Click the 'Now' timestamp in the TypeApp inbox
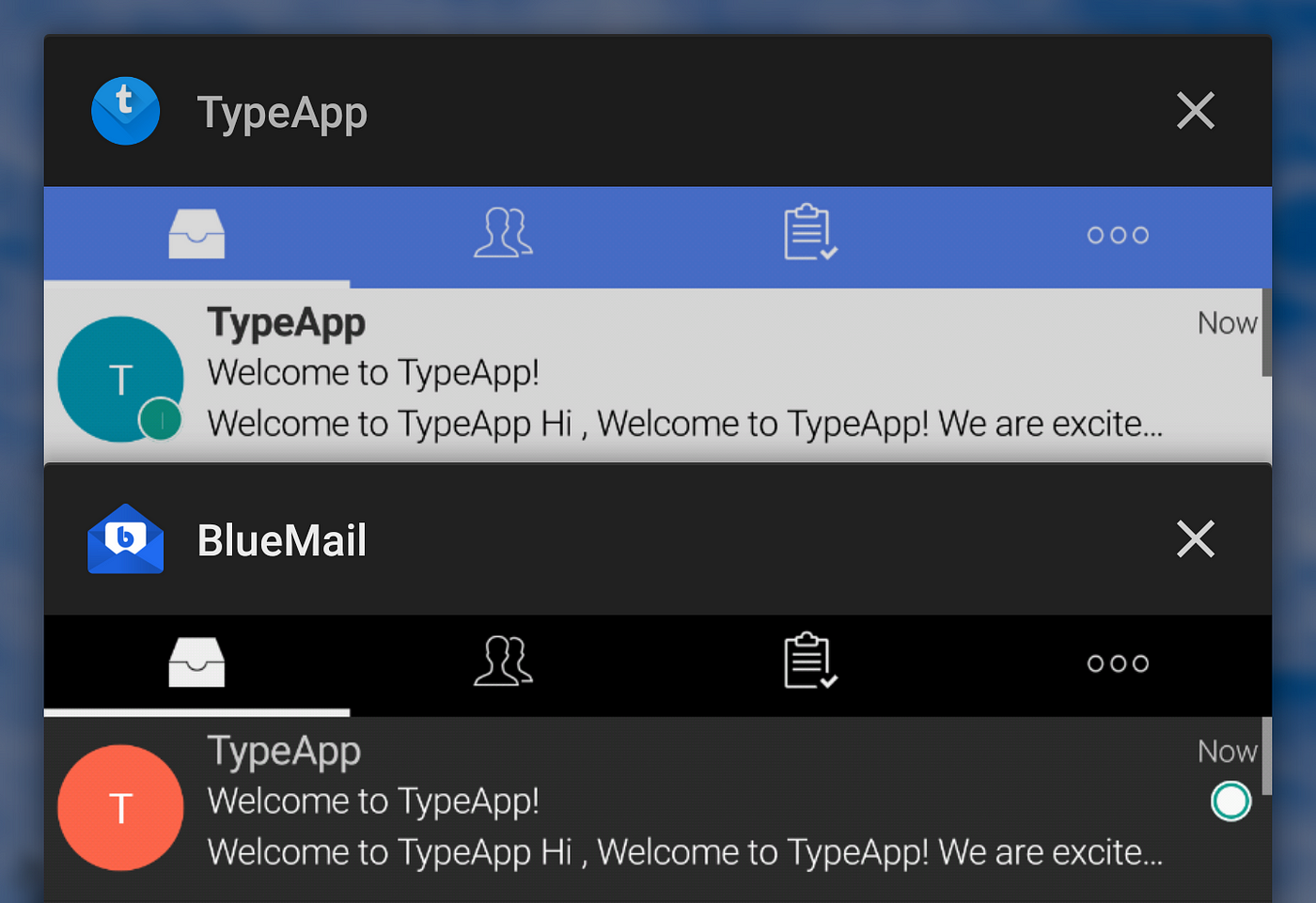This screenshot has width=1316, height=903. click(x=1227, y=323)
